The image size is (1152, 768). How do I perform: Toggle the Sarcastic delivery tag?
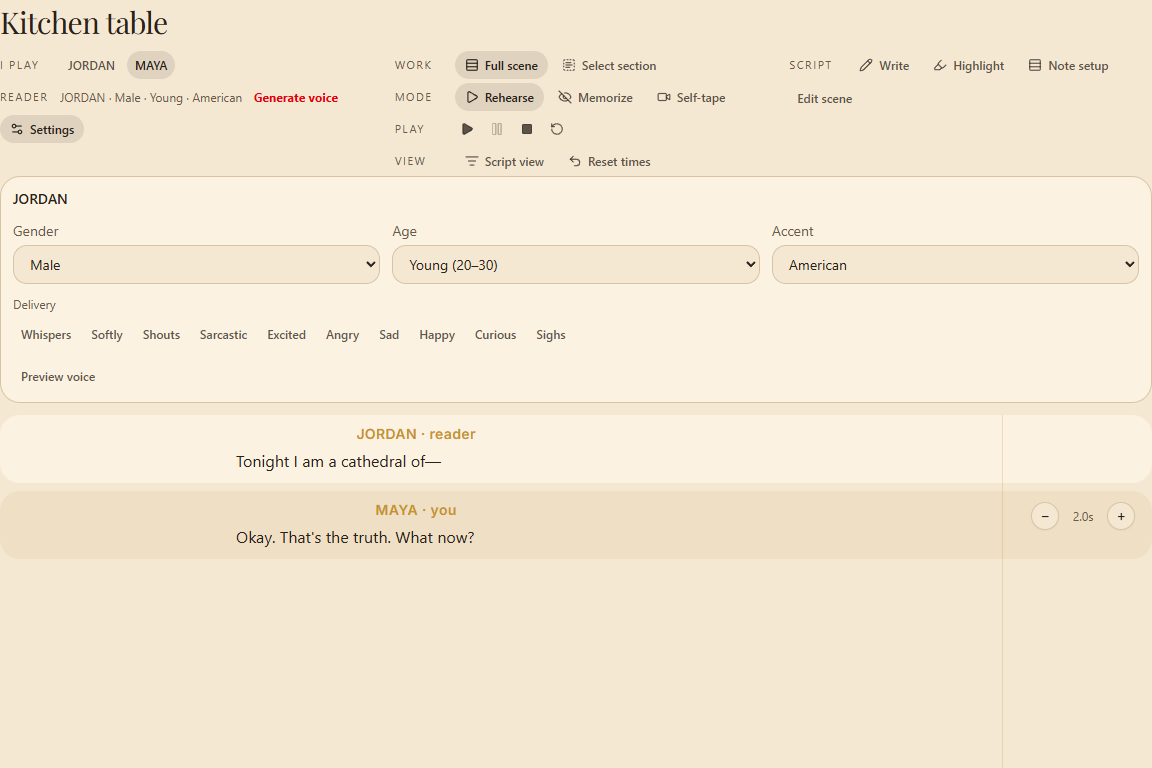[x=223, y=335]
